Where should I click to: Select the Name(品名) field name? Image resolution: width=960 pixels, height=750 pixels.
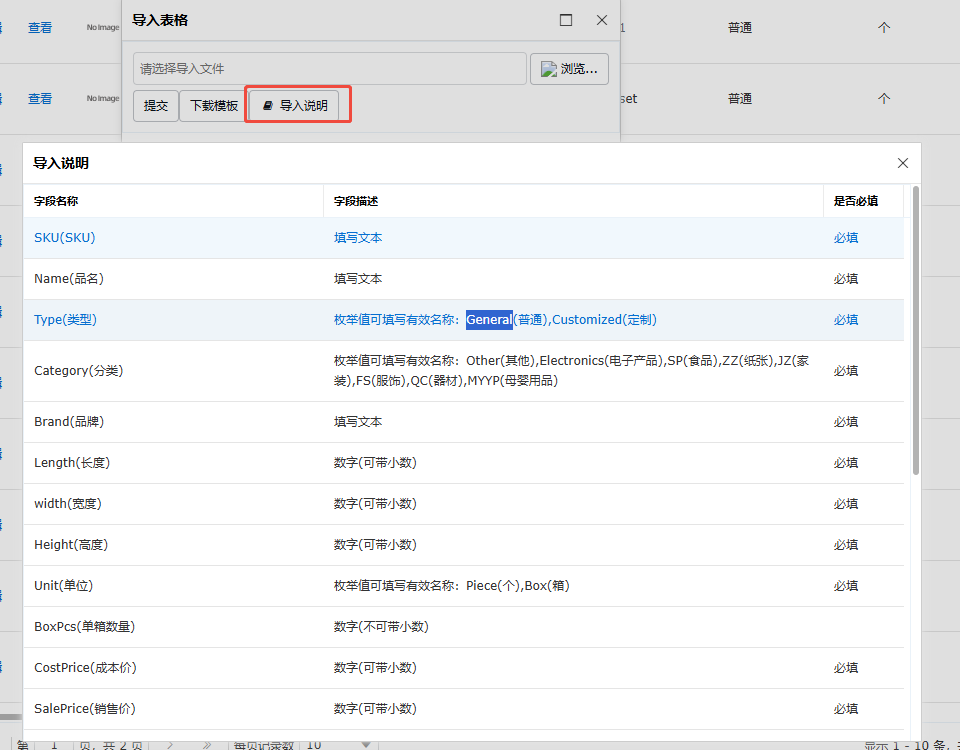pos(69,279)
